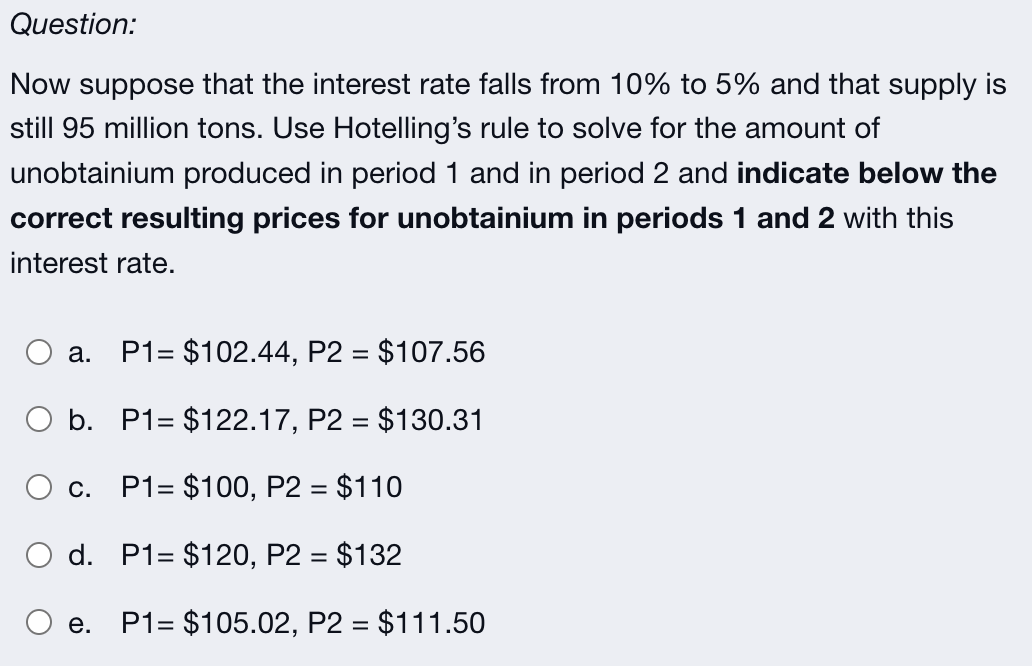Select radio button for option b
Viewport: 1032px width, 666px height.
38,419
